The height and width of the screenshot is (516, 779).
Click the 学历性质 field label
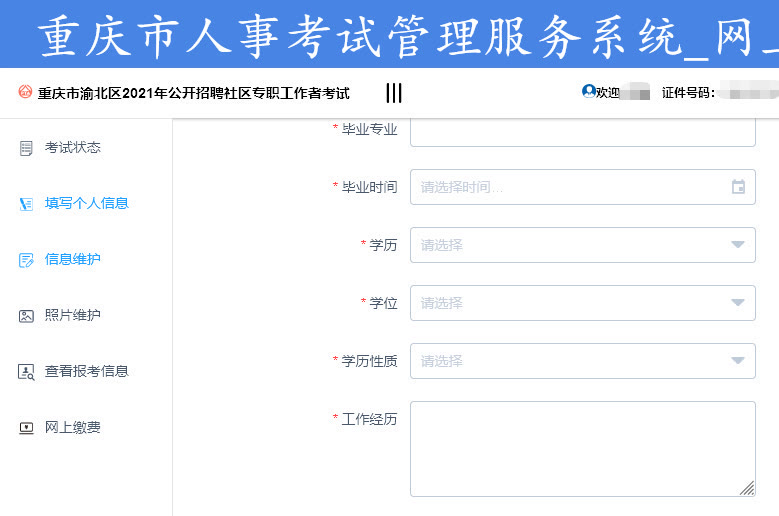click(369, 361)
